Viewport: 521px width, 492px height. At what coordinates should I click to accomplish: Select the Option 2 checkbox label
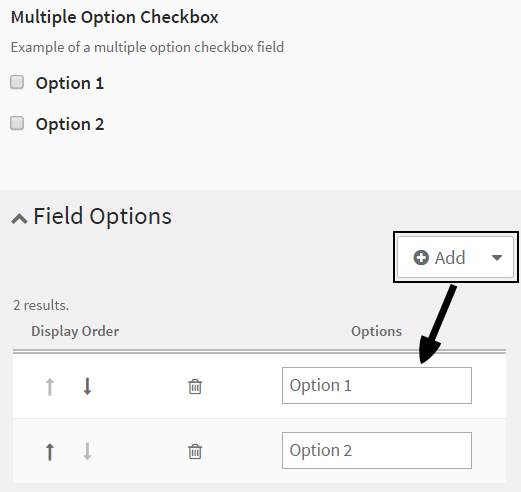[70, 124]
